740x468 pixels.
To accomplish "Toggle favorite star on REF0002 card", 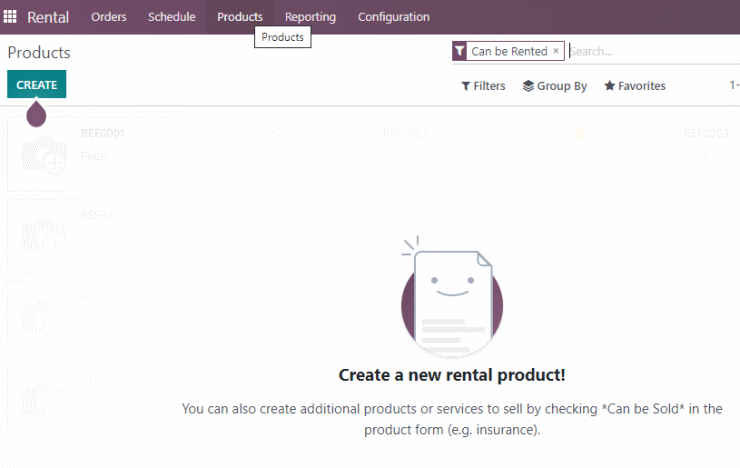I will coord(580,133).
